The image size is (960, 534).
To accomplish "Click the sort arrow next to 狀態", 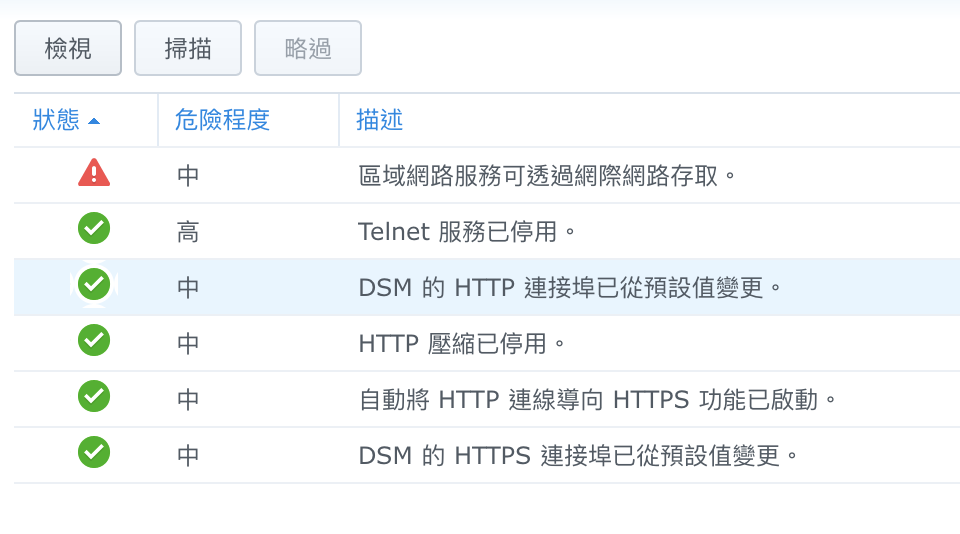I will coord(94,121).
